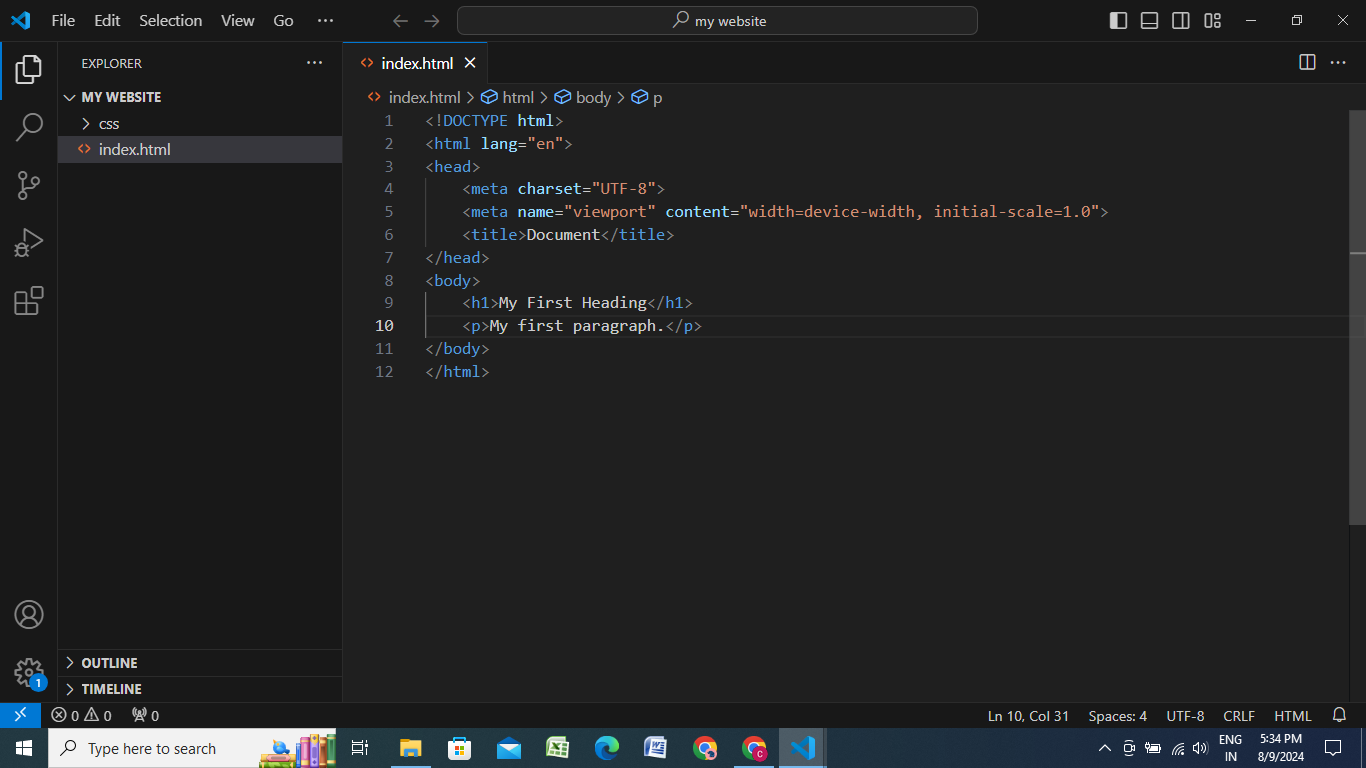Open Task View in the taskbar
This screenshot has height=768, width=1366.
[360, 748]
